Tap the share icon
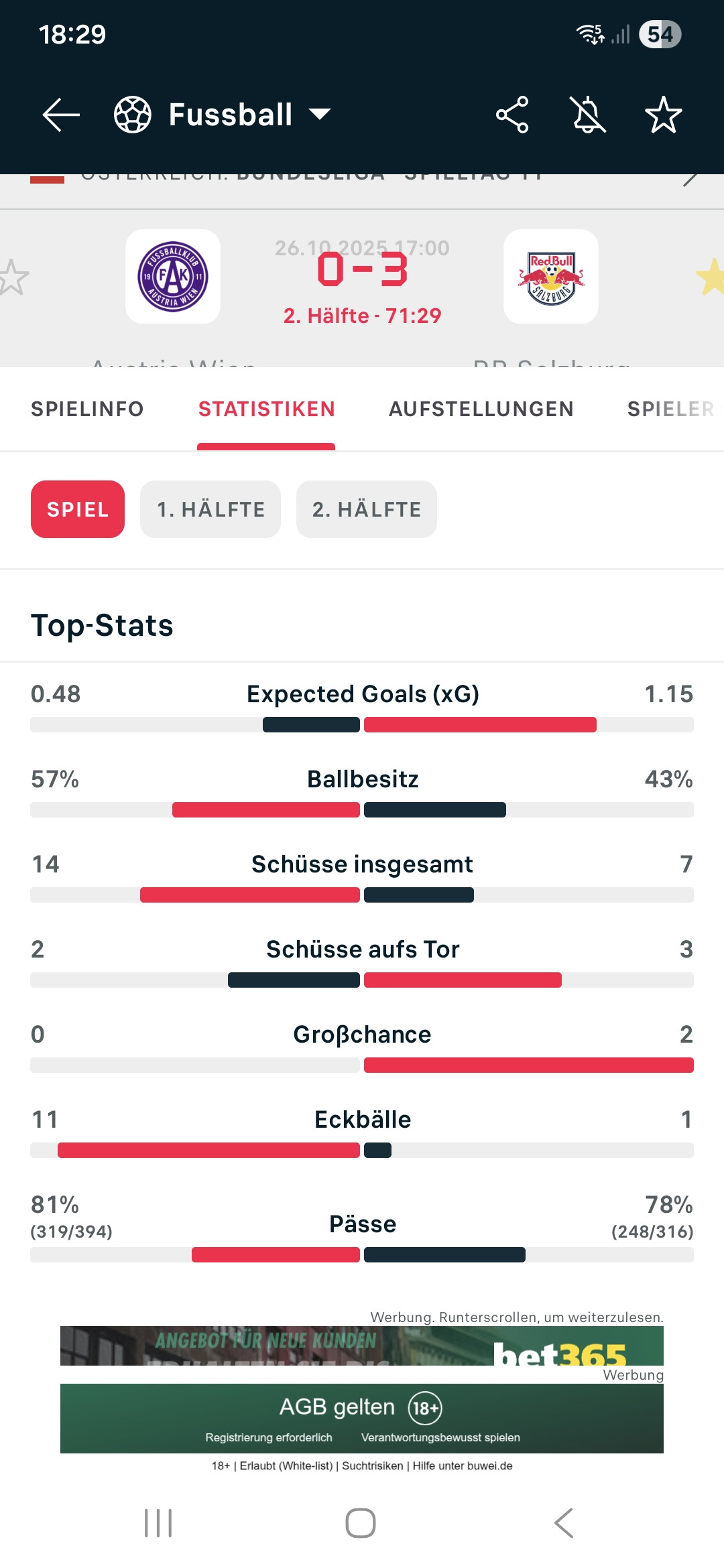The width and height of the screenshot is (724, 1568). click(x=512, y=115)
